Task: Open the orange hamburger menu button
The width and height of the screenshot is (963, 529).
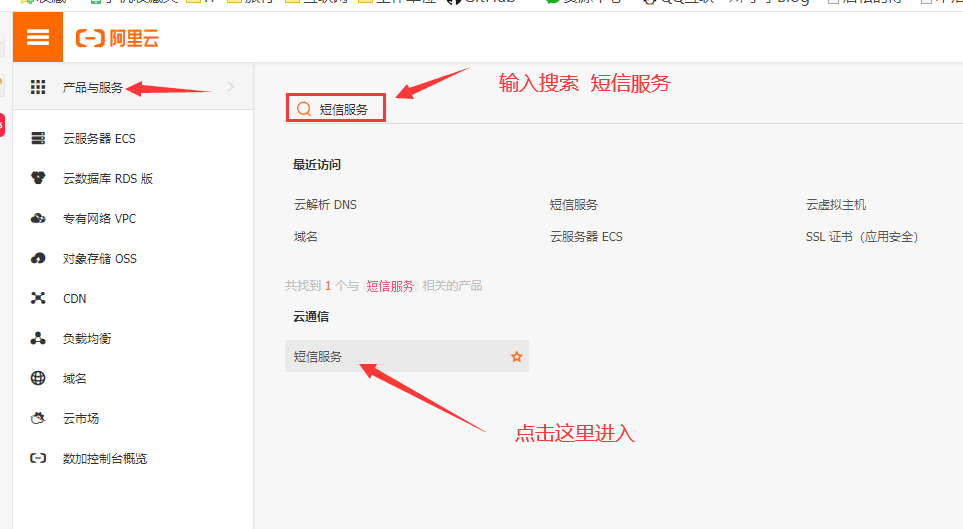Action: point(38,38)
